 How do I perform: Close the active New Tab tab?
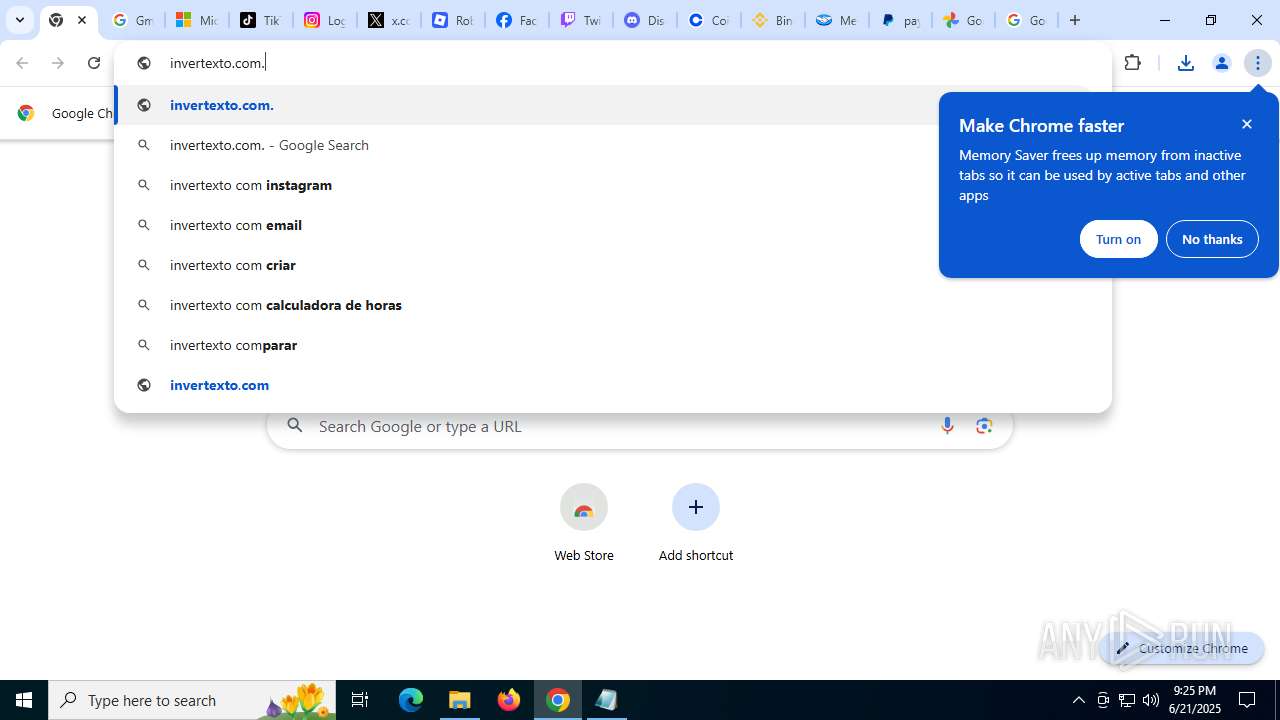coord(82,20)
